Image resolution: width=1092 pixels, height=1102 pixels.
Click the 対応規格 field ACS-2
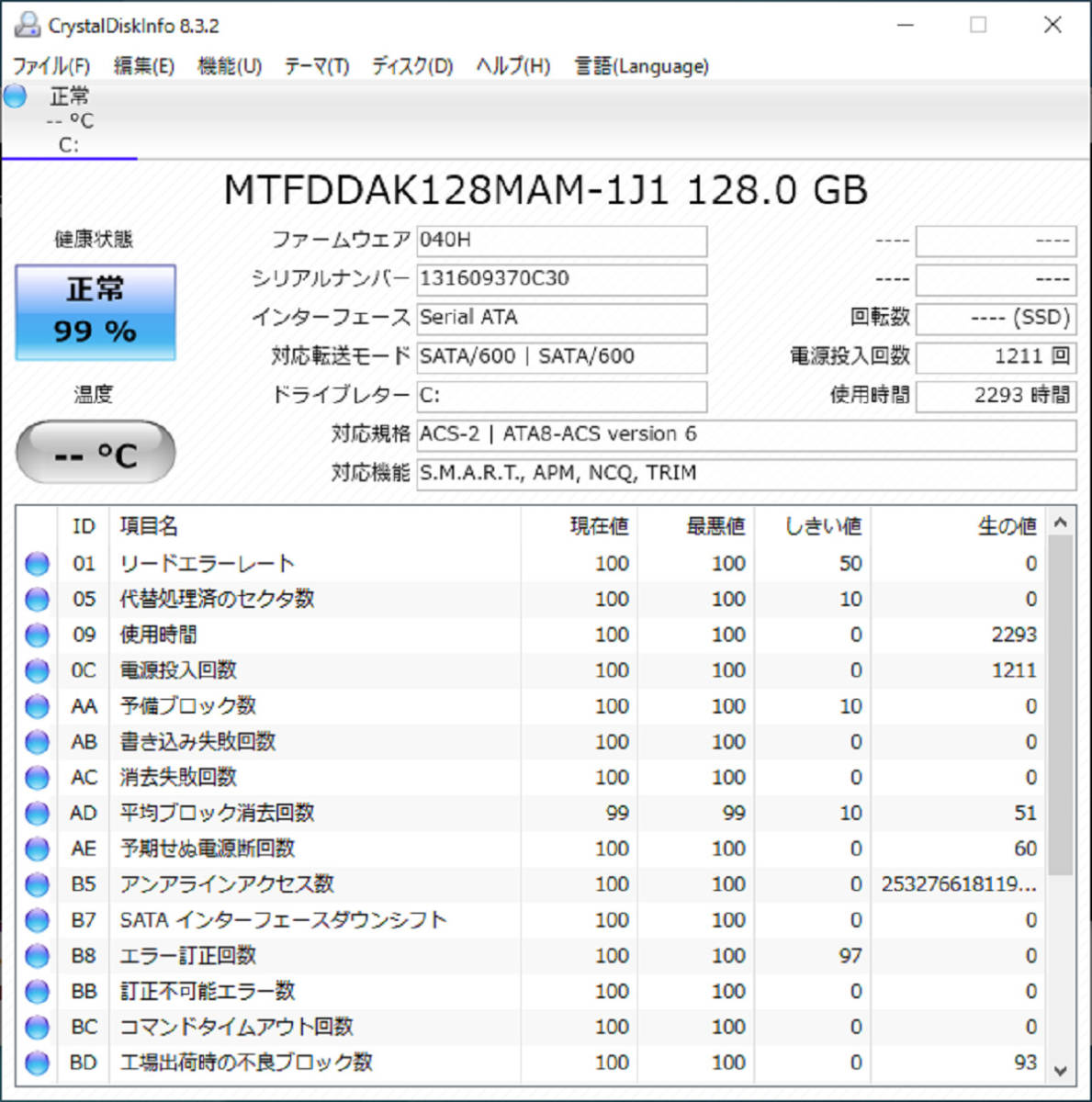(x=747, y=434)
